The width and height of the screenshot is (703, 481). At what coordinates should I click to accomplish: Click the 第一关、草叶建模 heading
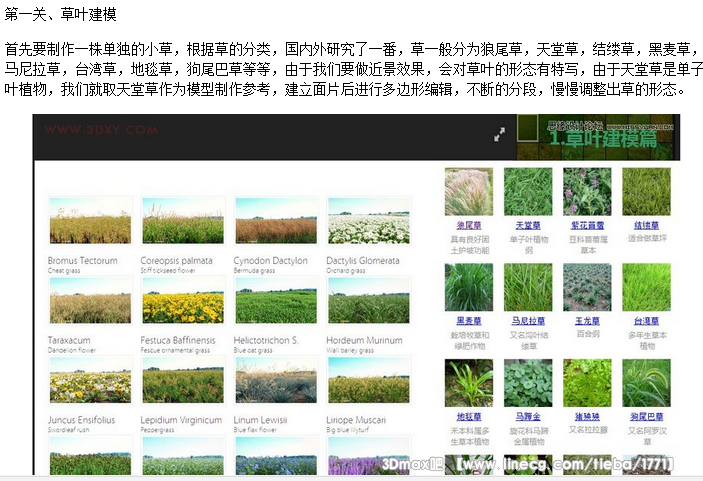click(61, 15)
